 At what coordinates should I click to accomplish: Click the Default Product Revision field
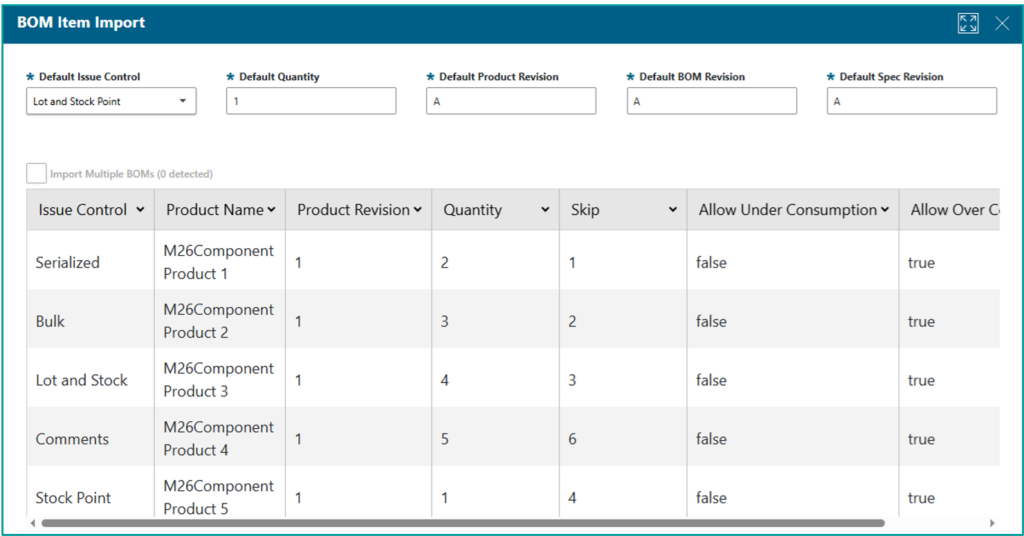coord(510,101)
